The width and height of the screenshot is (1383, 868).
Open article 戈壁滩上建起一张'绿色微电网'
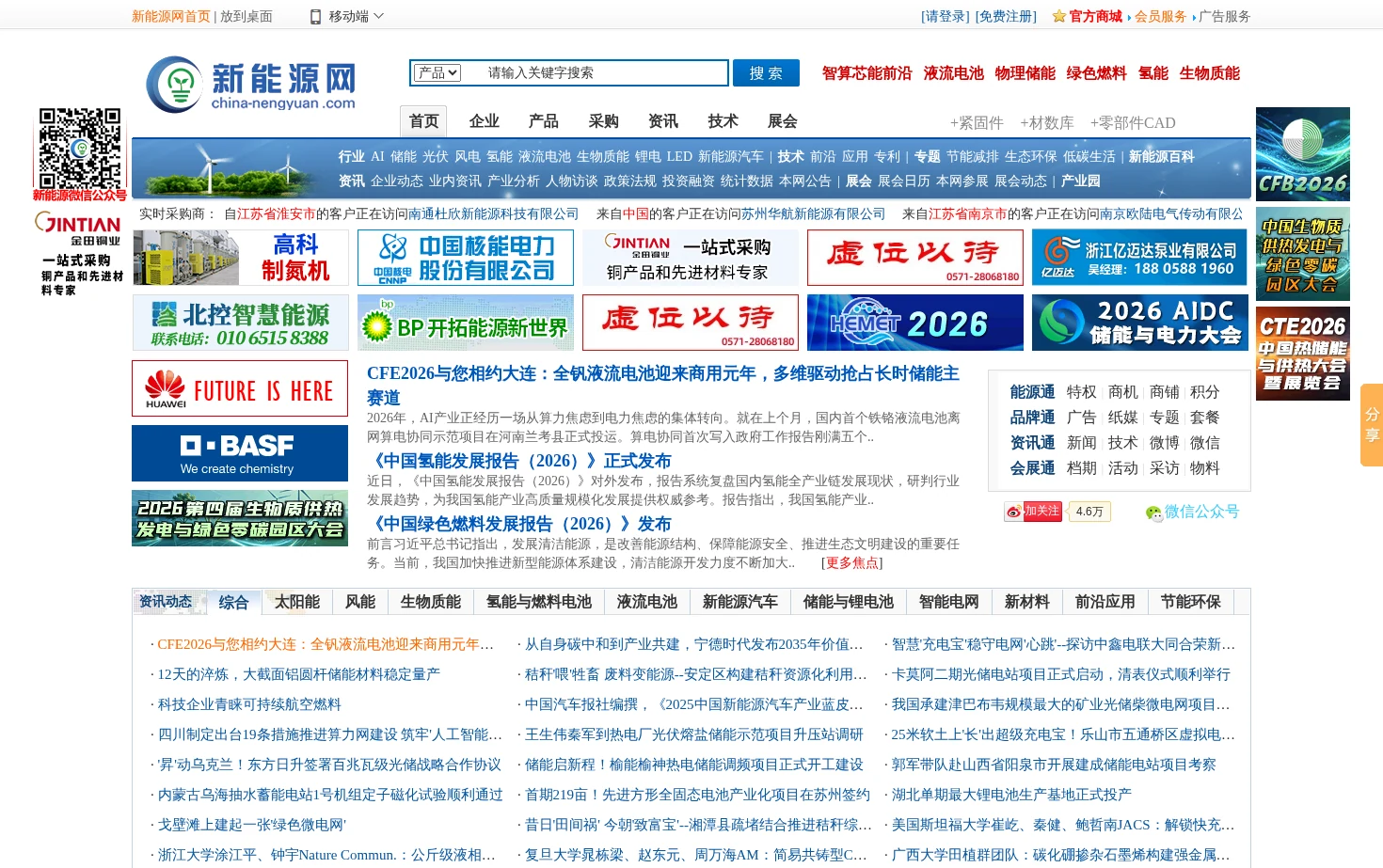(252, 825)
